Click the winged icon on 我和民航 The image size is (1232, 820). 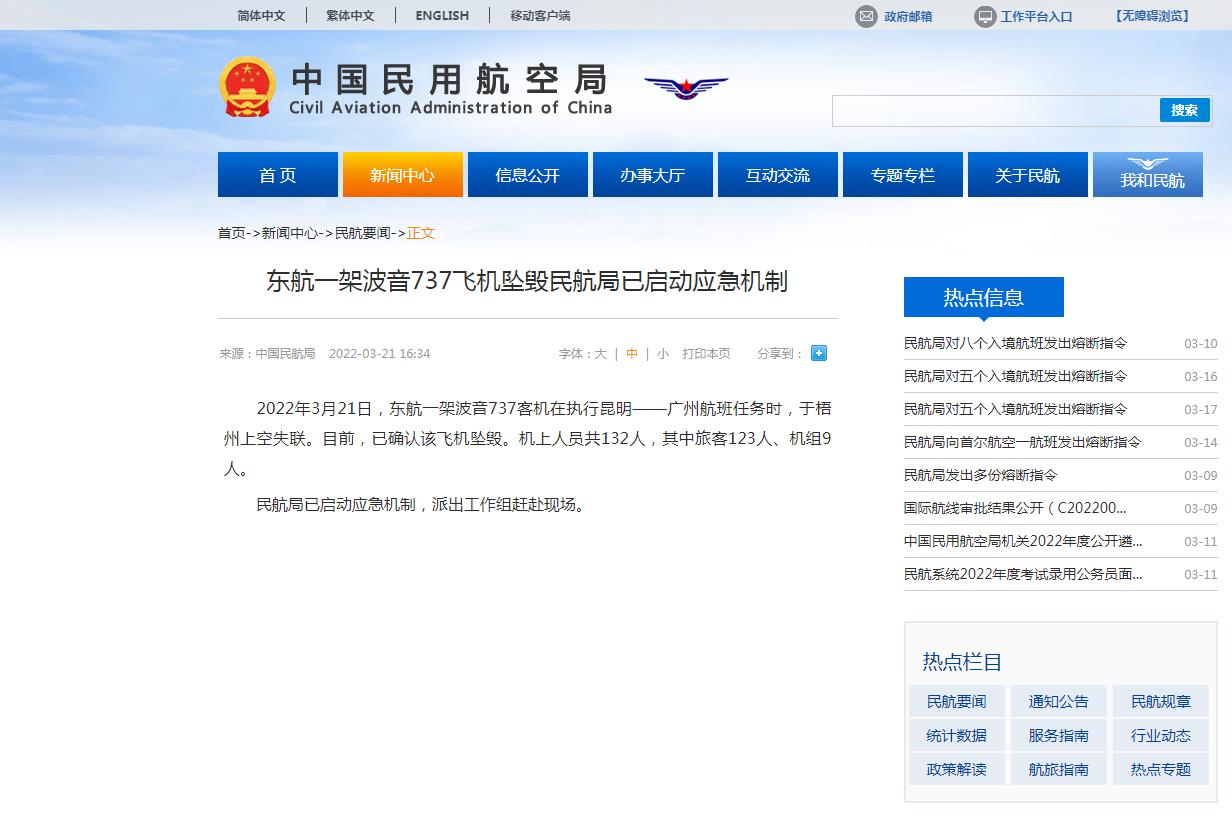click(x=1147, y=164)
